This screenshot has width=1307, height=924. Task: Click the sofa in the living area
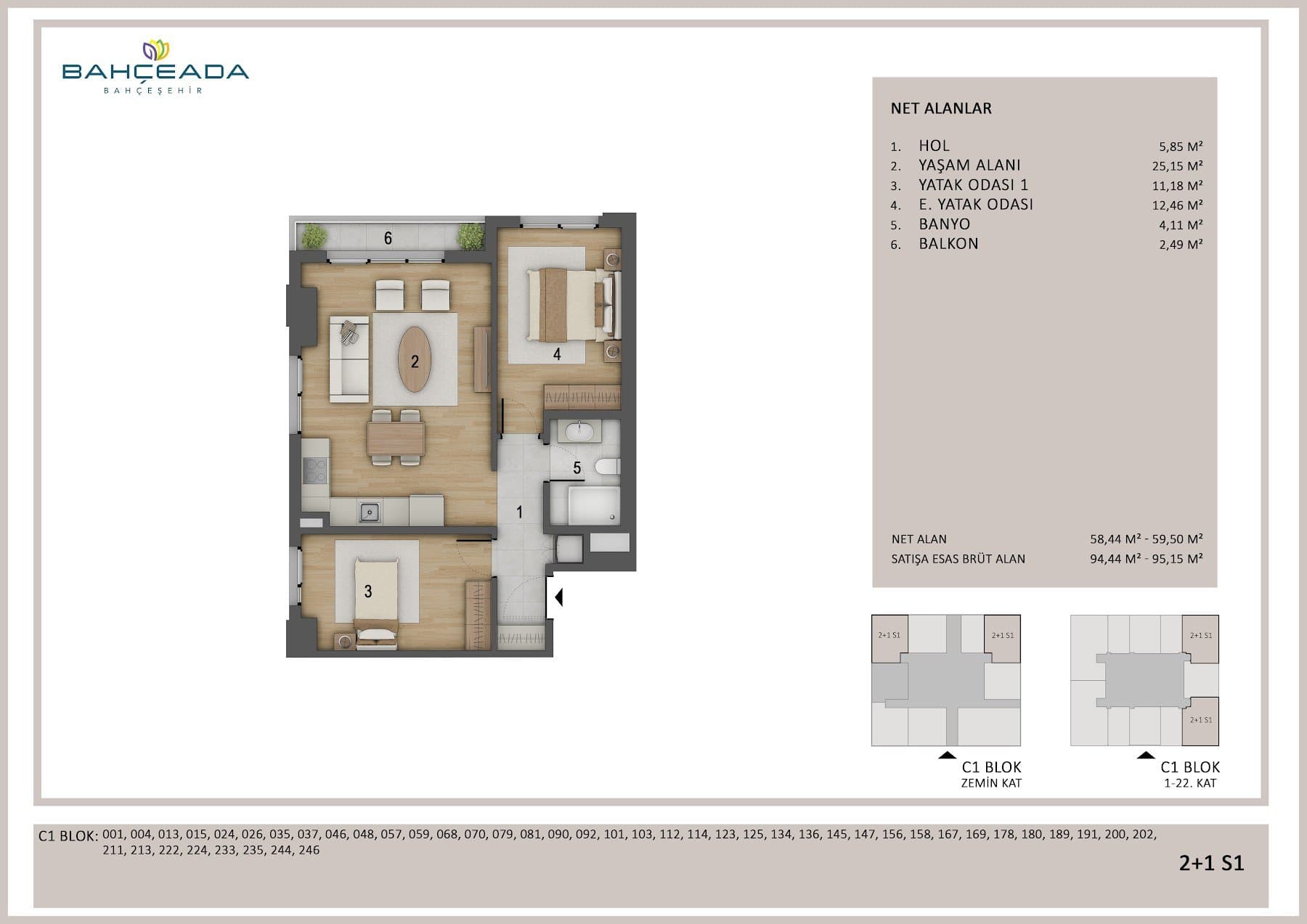(x=349, y=359)
